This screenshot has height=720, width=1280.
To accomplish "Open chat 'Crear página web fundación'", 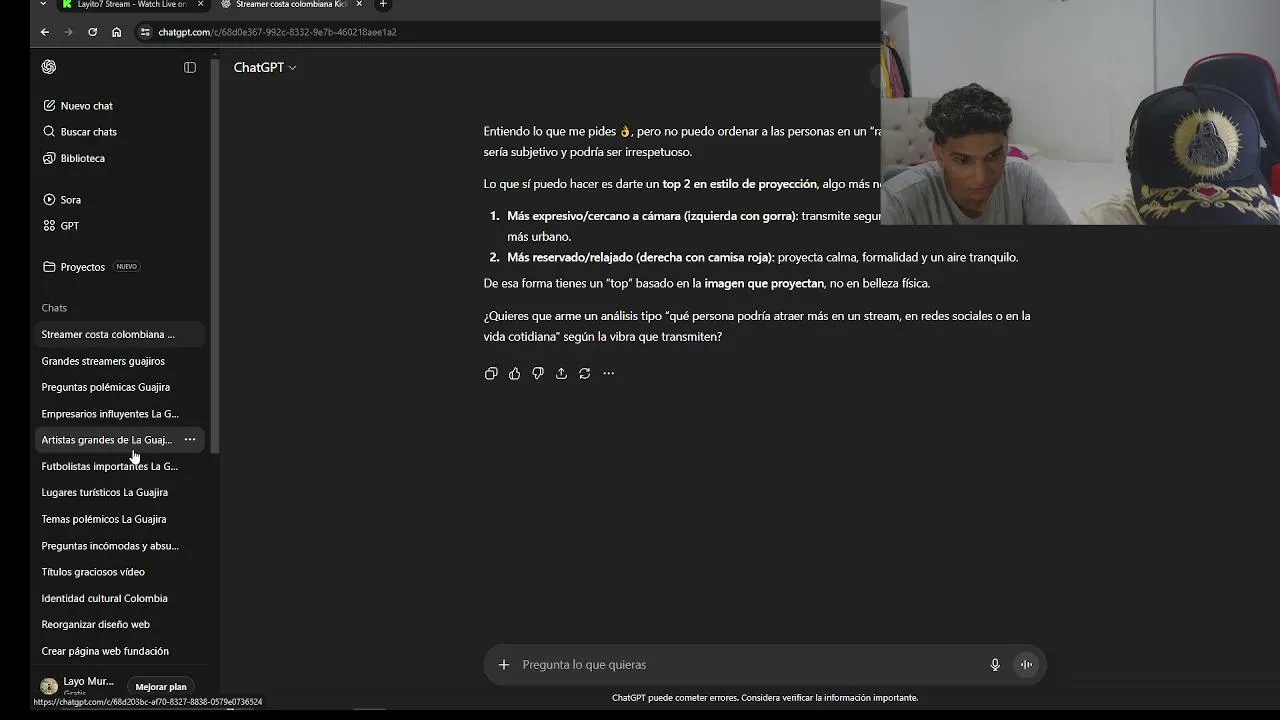I will pyautogui.click(x=120, y=651).
